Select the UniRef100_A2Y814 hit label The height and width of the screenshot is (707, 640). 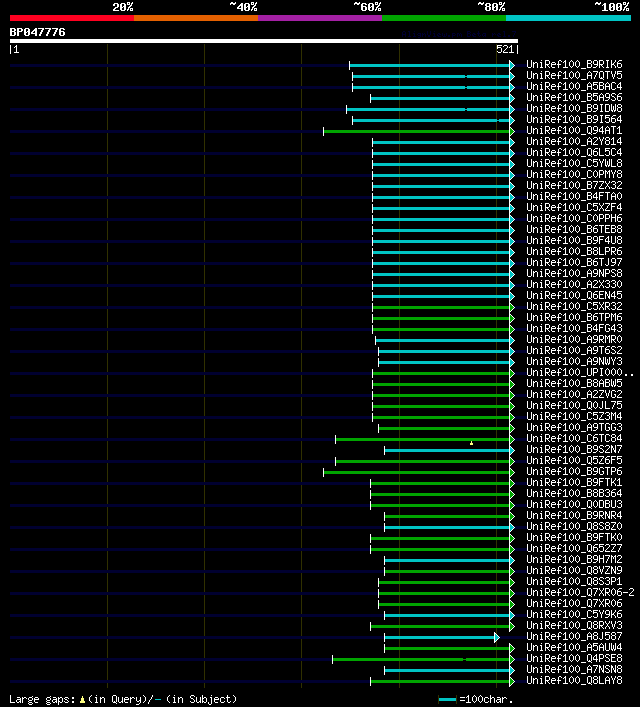574,141
